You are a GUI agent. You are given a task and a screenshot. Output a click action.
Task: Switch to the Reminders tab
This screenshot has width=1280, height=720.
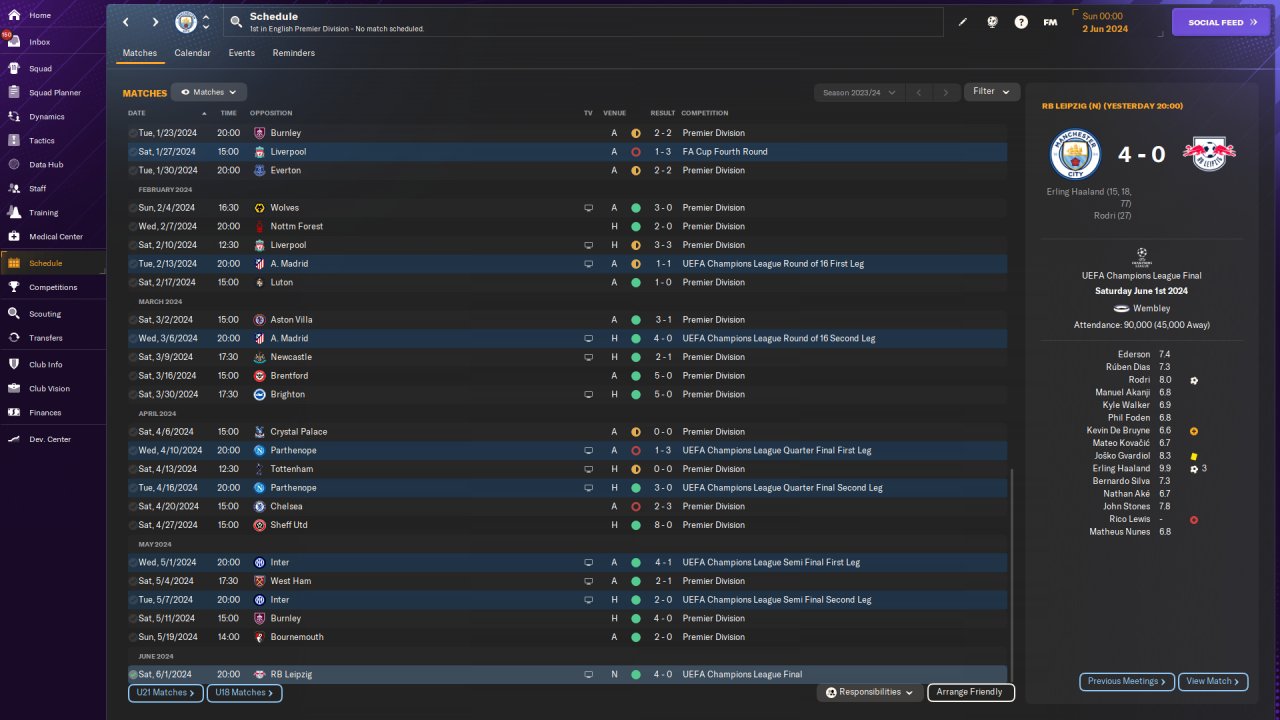tap(293, 53)
